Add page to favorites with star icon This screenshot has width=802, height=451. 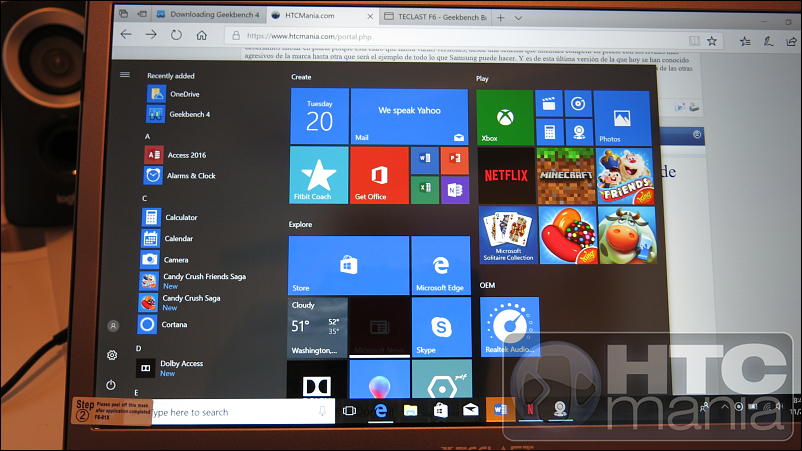coord(712,41)
